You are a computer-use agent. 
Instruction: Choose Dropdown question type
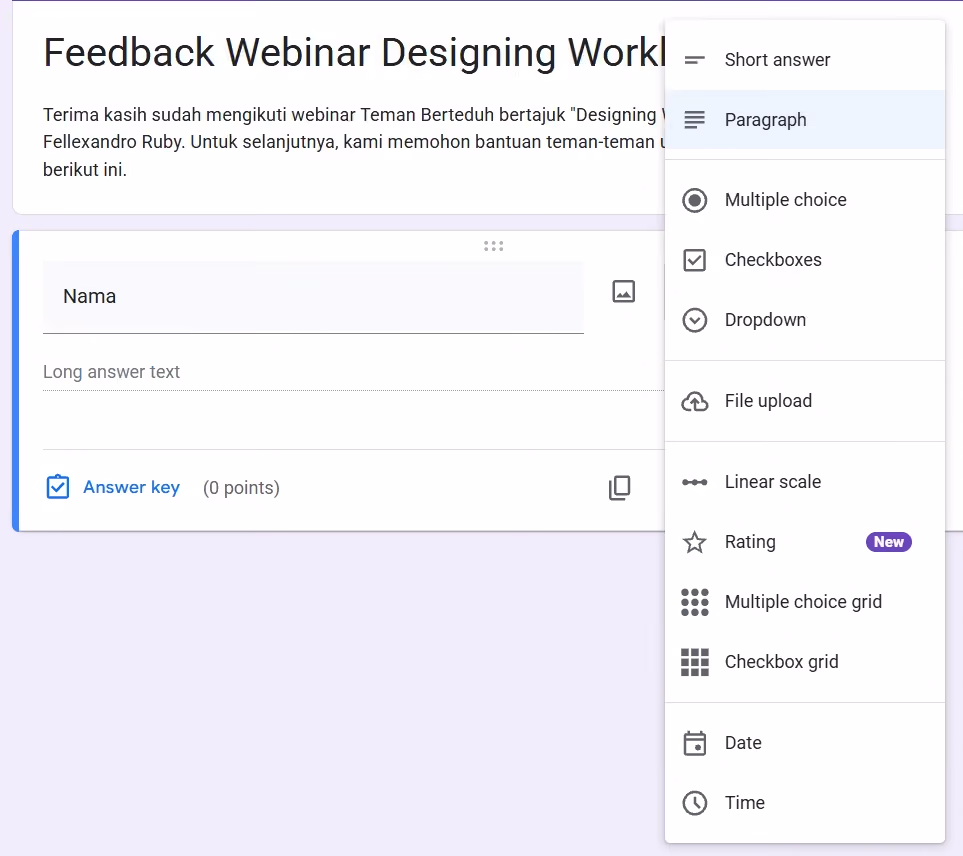point(805,320)
